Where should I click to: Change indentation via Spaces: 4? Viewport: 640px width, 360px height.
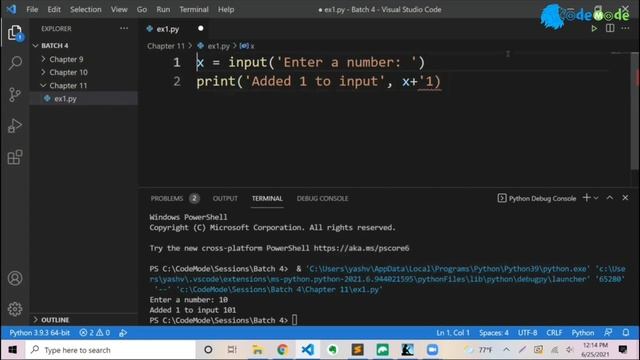[494, 333]
